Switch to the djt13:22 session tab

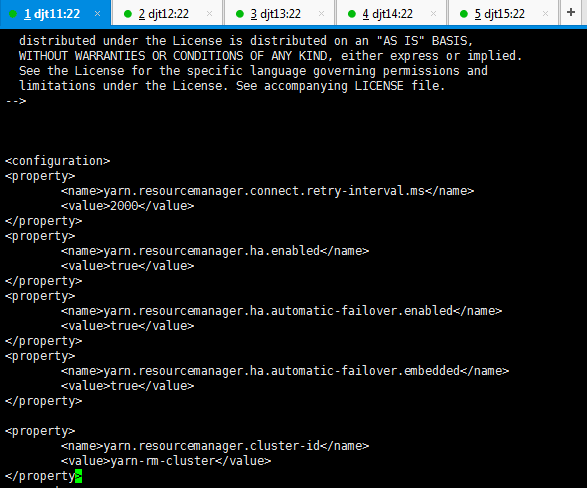click(x=279, y=14)
